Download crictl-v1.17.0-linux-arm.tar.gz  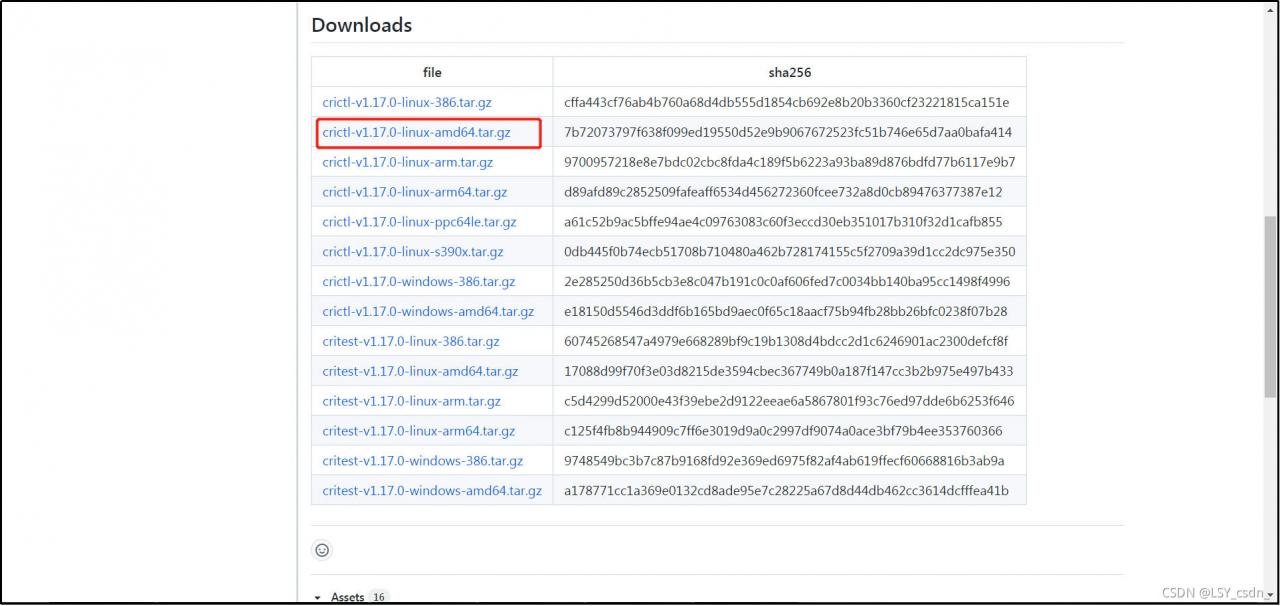click(x=407, y=162)
